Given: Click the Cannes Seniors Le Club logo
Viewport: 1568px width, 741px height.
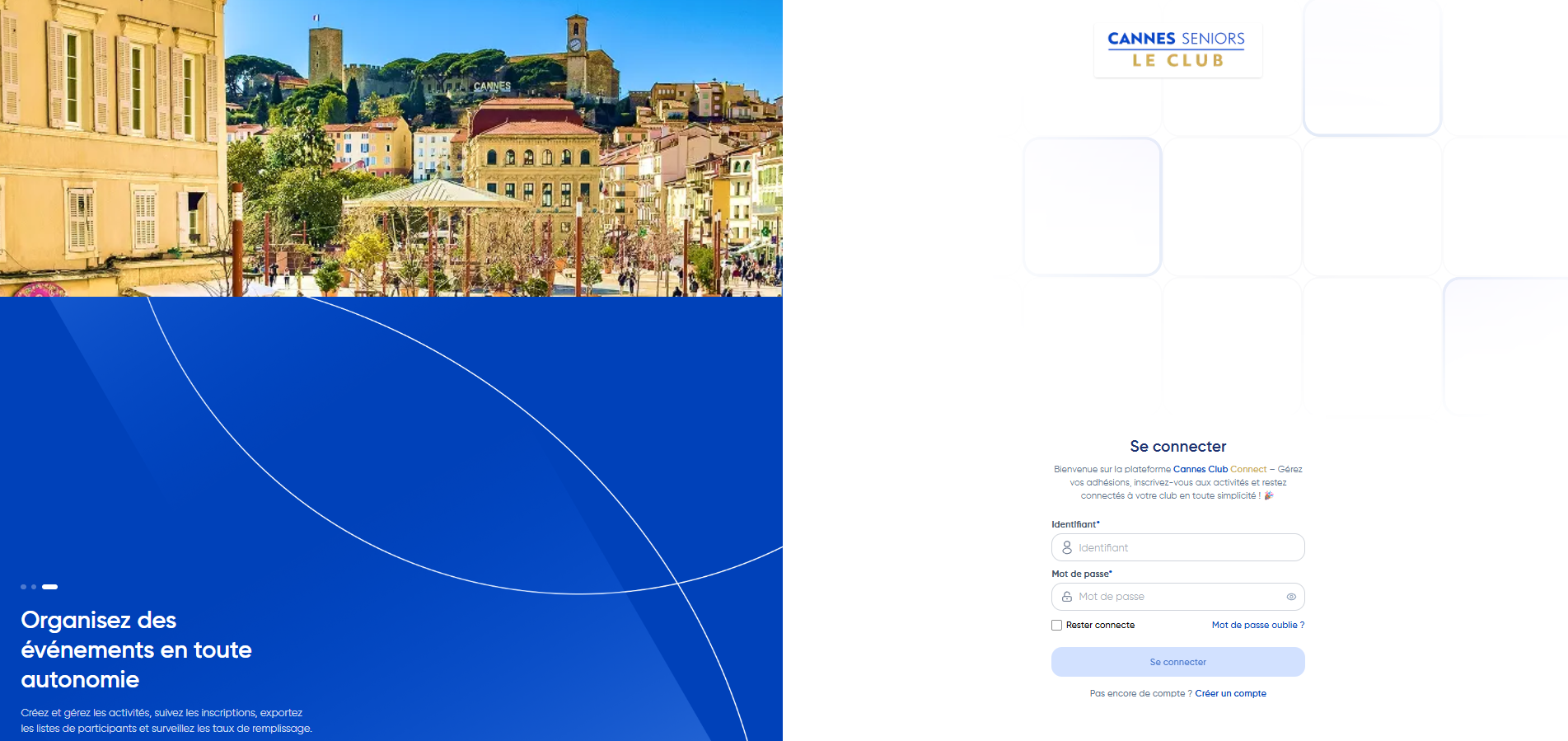Looking at the screenshot, I should (x=1177, y=49).
